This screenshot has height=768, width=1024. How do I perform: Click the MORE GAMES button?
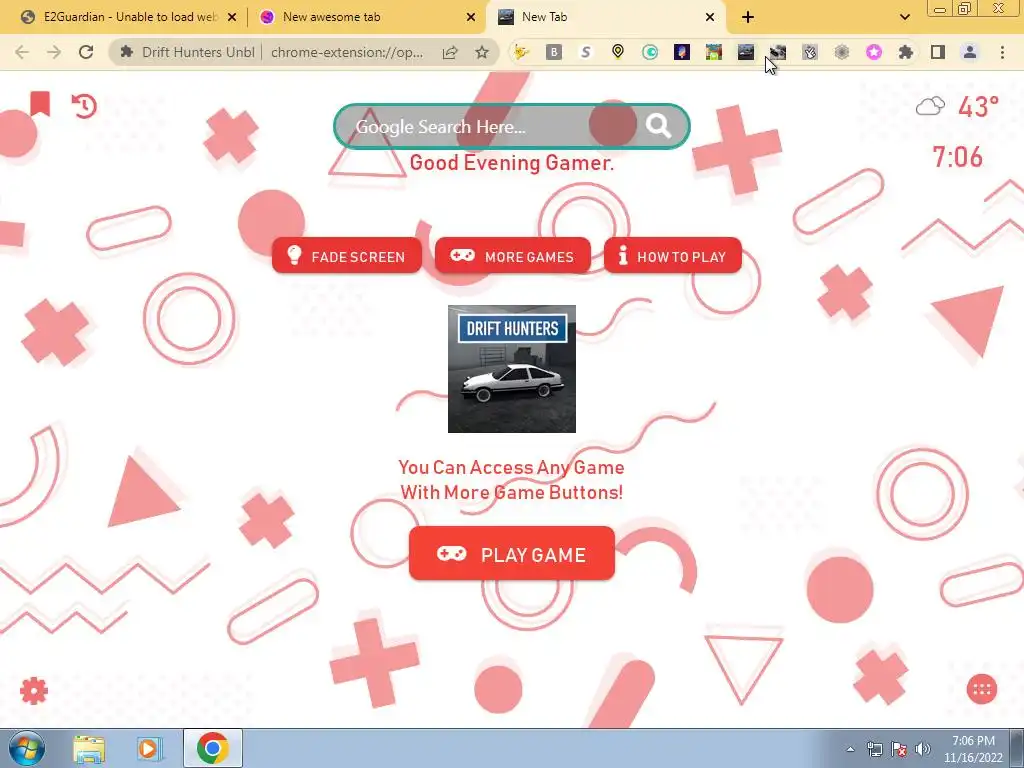tap(513, 256)
